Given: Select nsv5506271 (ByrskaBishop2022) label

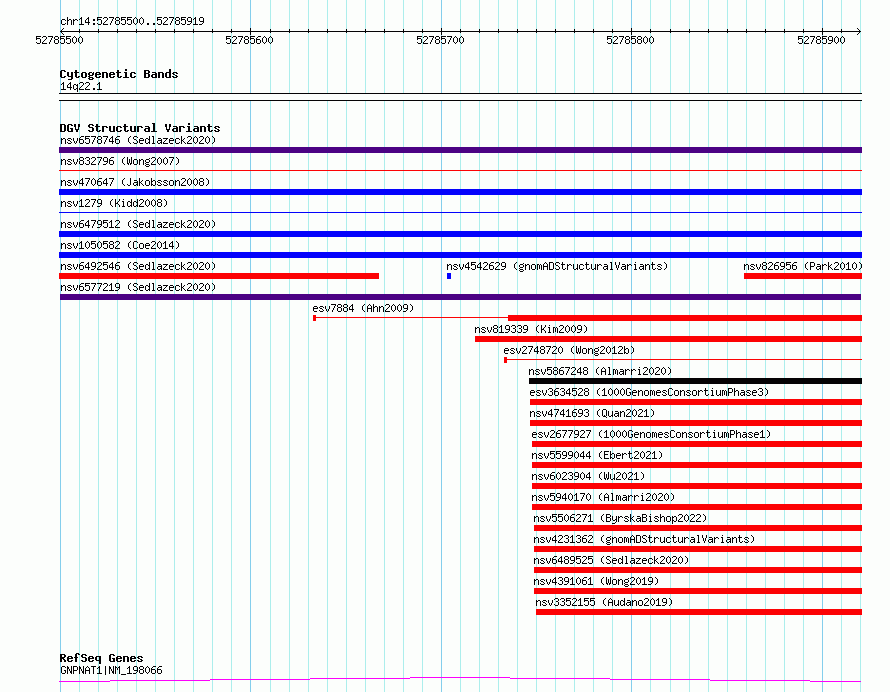Looking at the screenshot, I should pos(620,518).
